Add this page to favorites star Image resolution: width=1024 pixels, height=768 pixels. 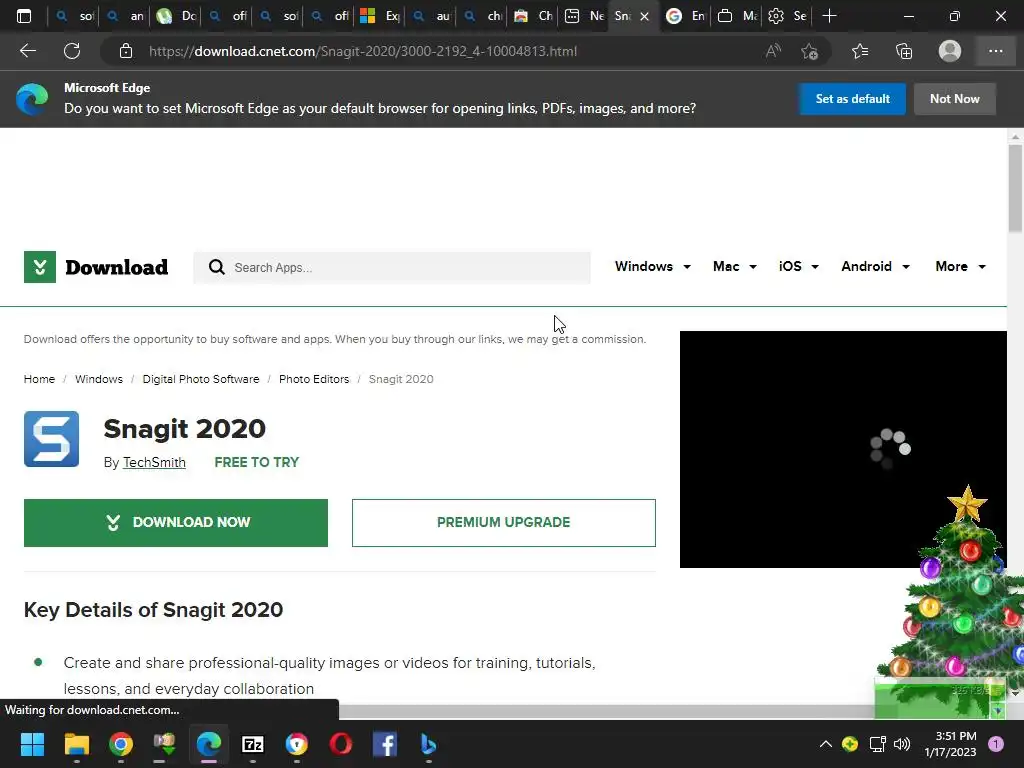pos(810,51)
